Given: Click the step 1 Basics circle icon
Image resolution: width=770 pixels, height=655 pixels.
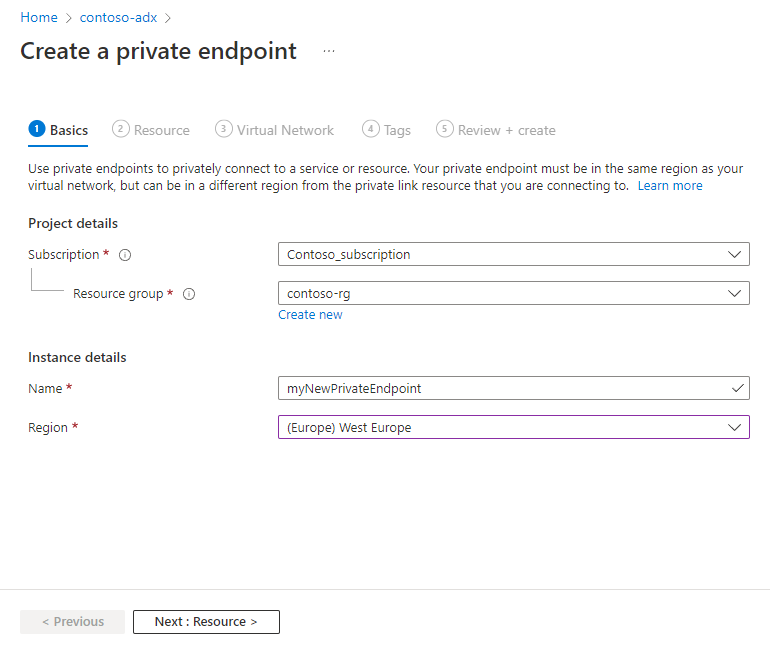Looking at the screenshot, I should 37,129.
